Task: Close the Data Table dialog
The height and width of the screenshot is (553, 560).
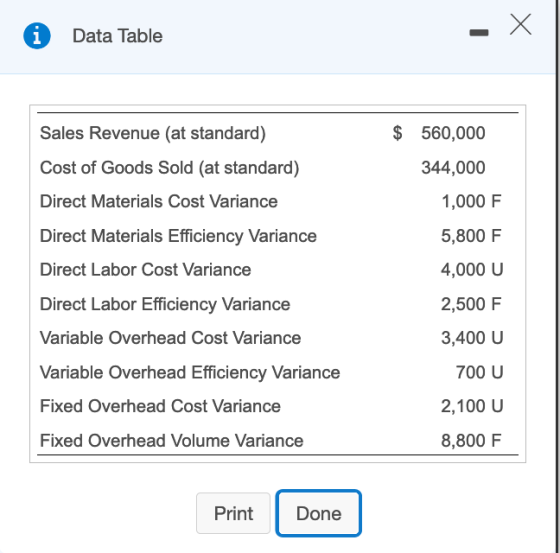Action: pos(520,25)
